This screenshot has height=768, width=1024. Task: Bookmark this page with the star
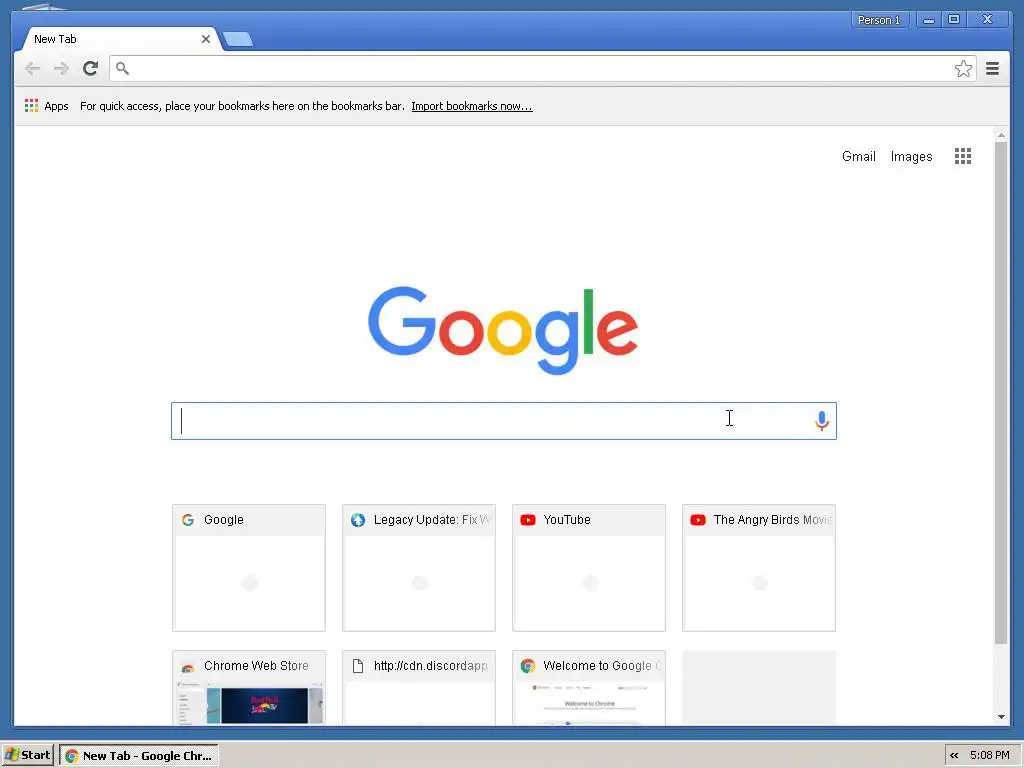[963, 69]
